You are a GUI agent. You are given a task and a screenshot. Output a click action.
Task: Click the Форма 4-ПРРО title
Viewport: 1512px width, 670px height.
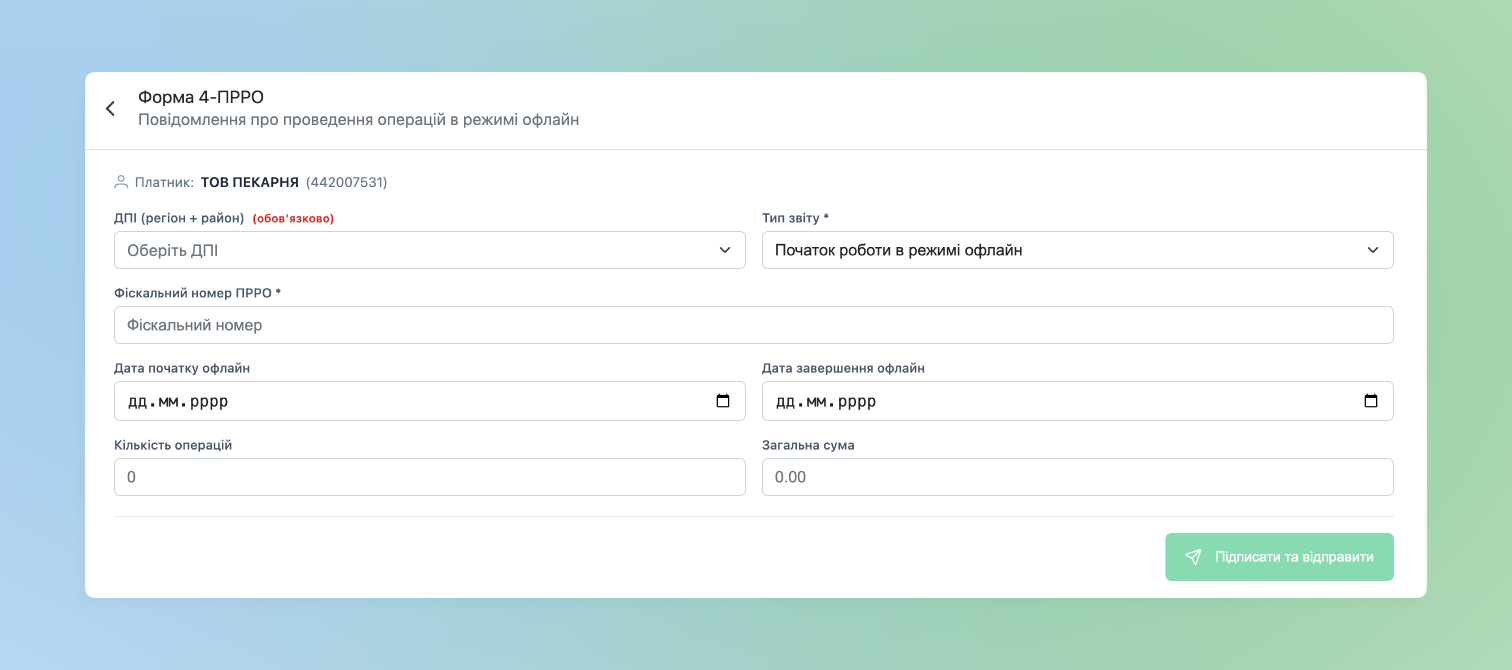click(201, 97)
